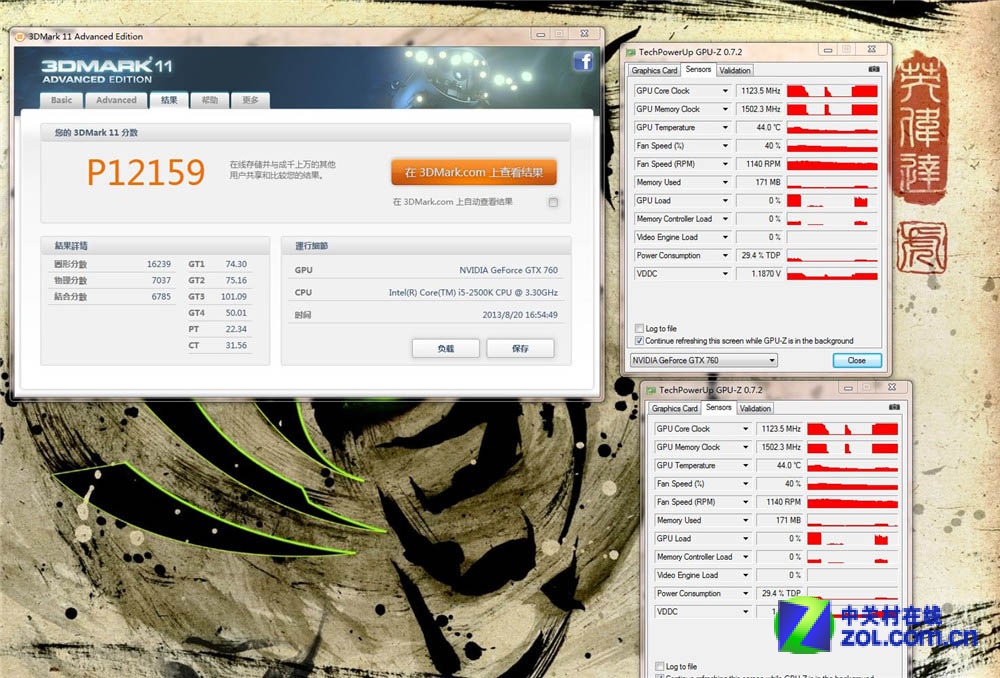Click the VDDC graph in upper GPU-Z
This screenshot has height=678, width=1000.
point(832,274)
